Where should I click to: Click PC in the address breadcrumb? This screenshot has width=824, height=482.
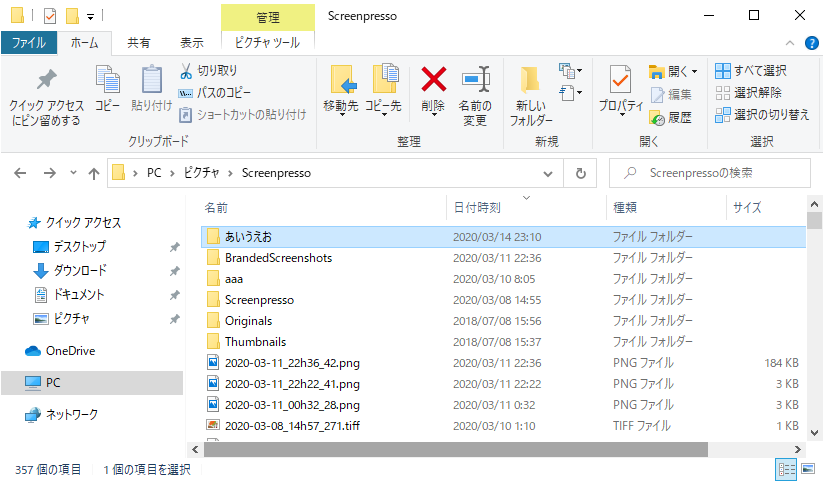(154, 173)
